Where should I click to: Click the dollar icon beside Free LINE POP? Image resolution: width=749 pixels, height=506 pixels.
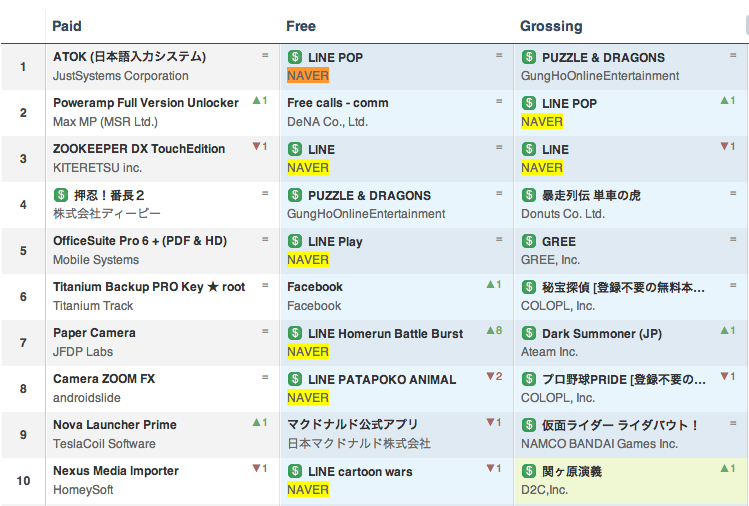coord(295,57)
